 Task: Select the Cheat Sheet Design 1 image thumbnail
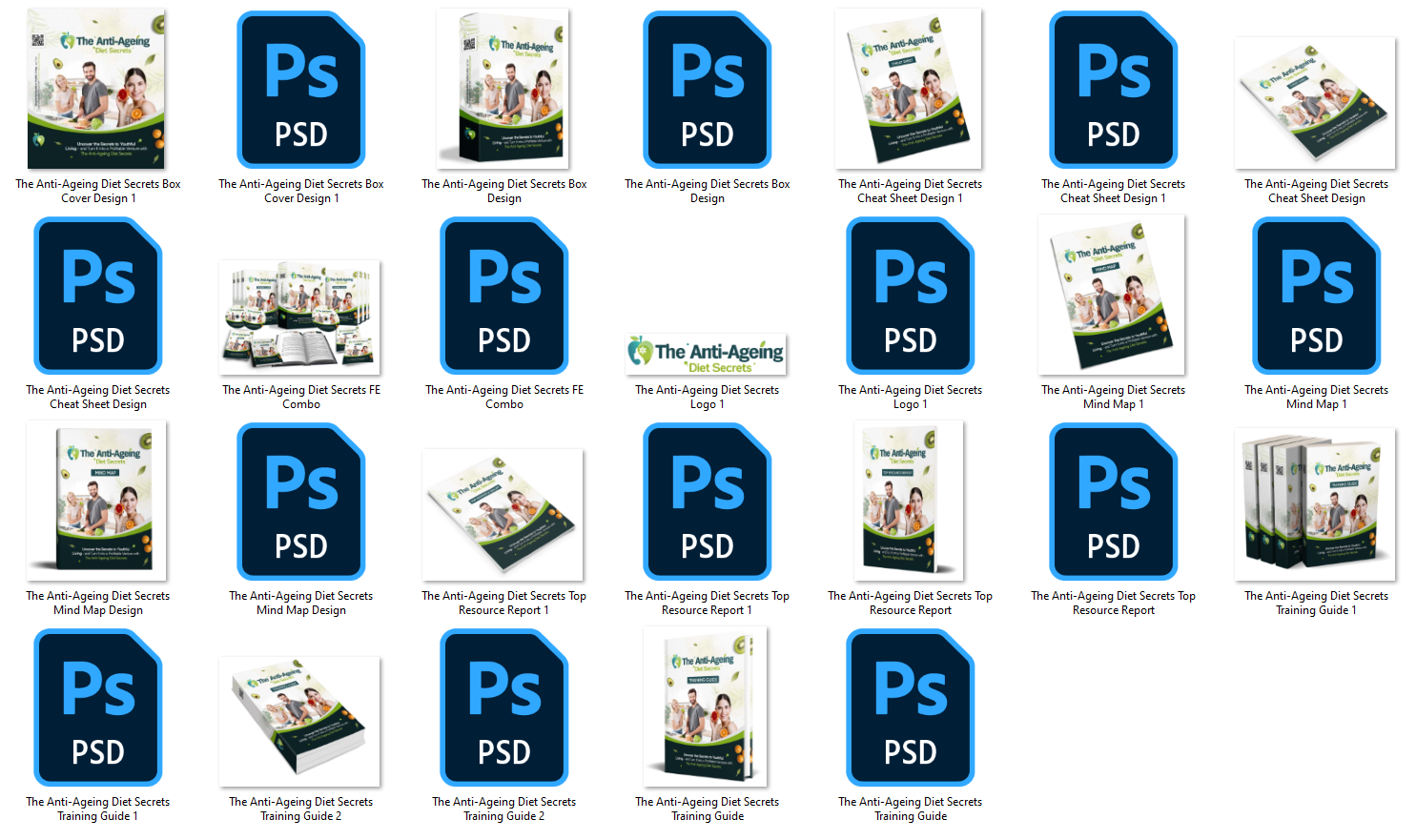click(x=909, y=90)
